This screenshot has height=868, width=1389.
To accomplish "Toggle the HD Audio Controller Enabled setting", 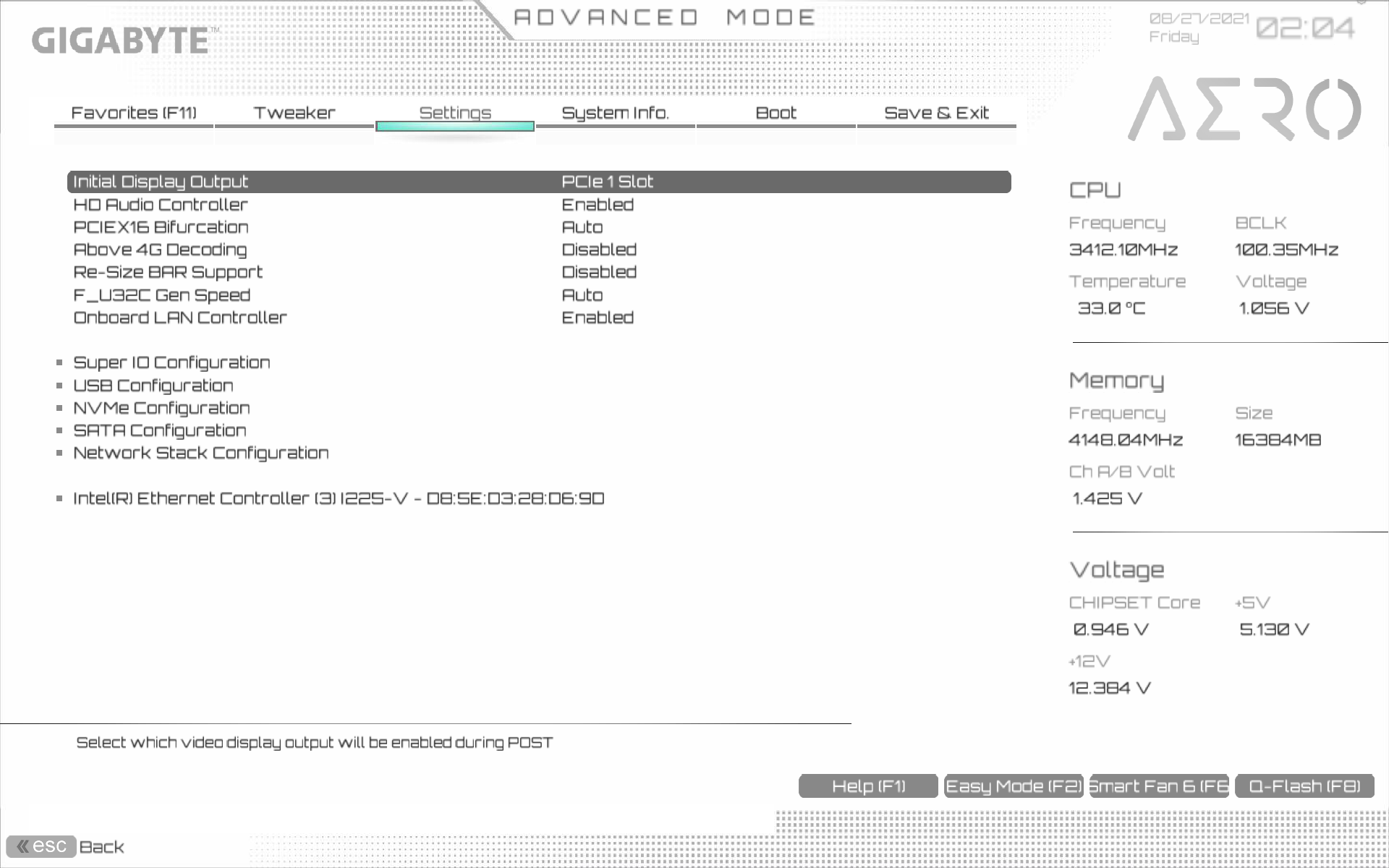I will [x=598, y=205].
